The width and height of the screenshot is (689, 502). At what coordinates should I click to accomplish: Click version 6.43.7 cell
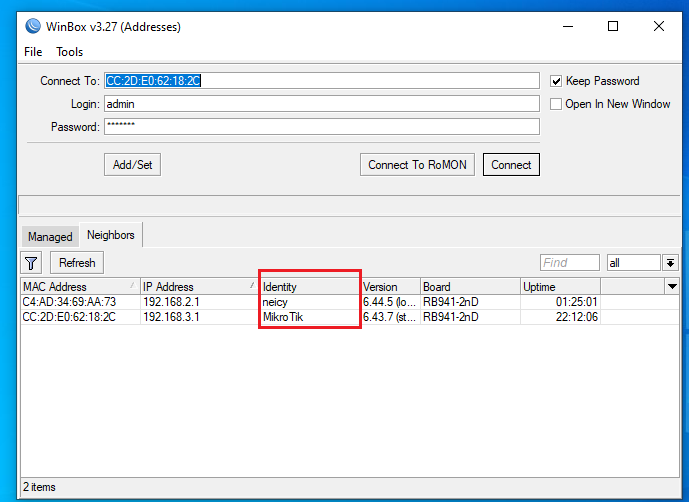click(389, 317)
